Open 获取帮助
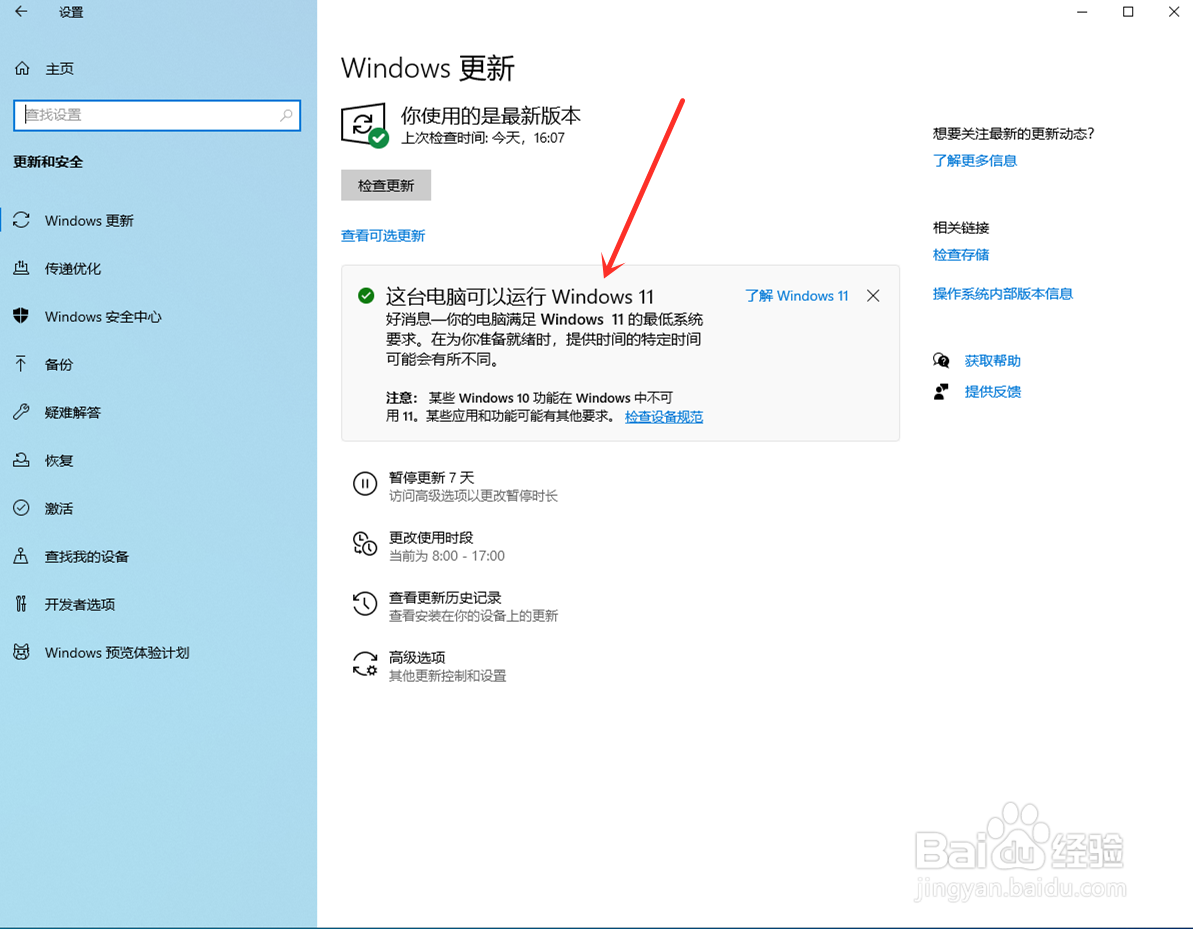 point(993,360)
